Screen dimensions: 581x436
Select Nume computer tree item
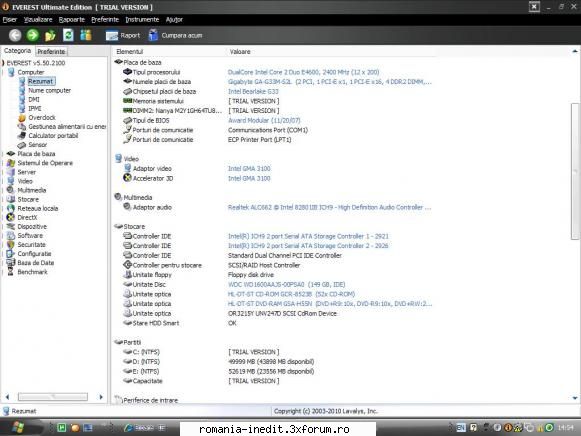(x=50, y=90)
